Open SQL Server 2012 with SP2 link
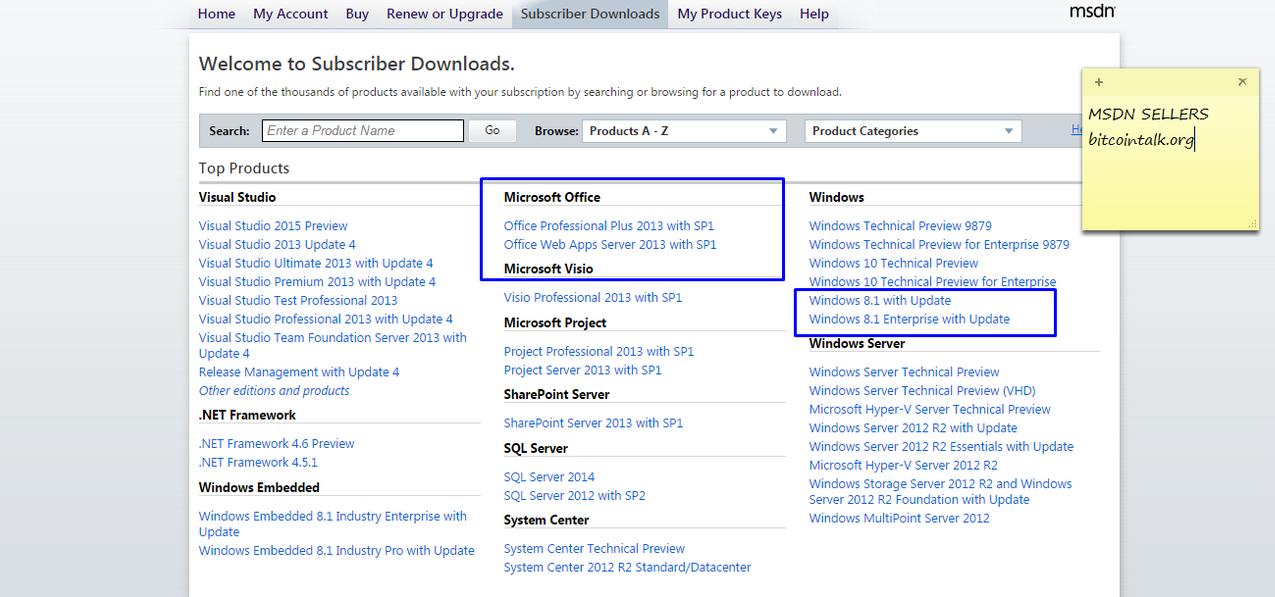Viewport: 1275px width, 597px height. coord(575,496)
